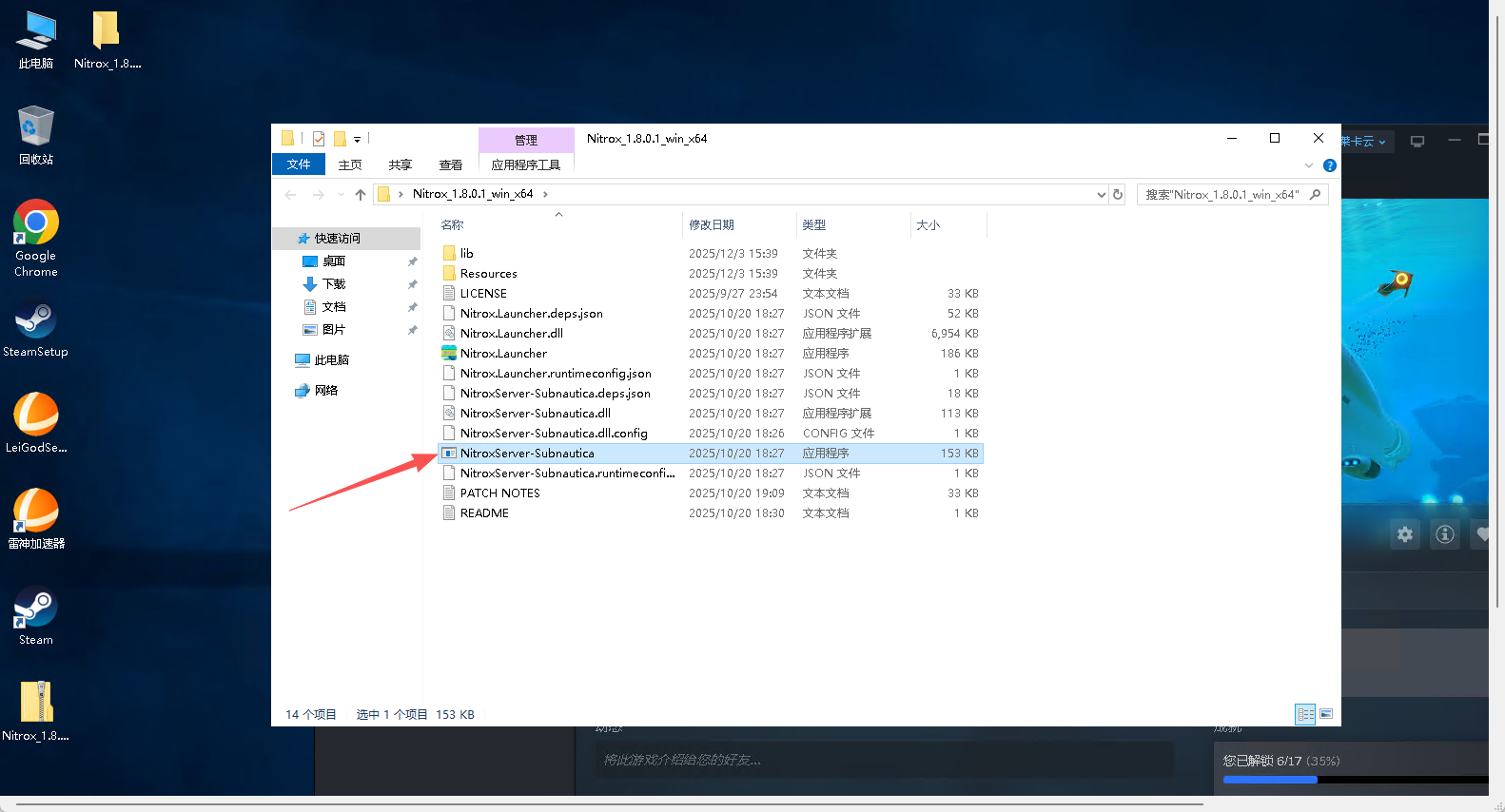Image resolution: width=1505 pixels, height=812 pixels.
Task: Click the search Nitrox_1.8.0.1_win_x64 box
Action: [1222, 195]
